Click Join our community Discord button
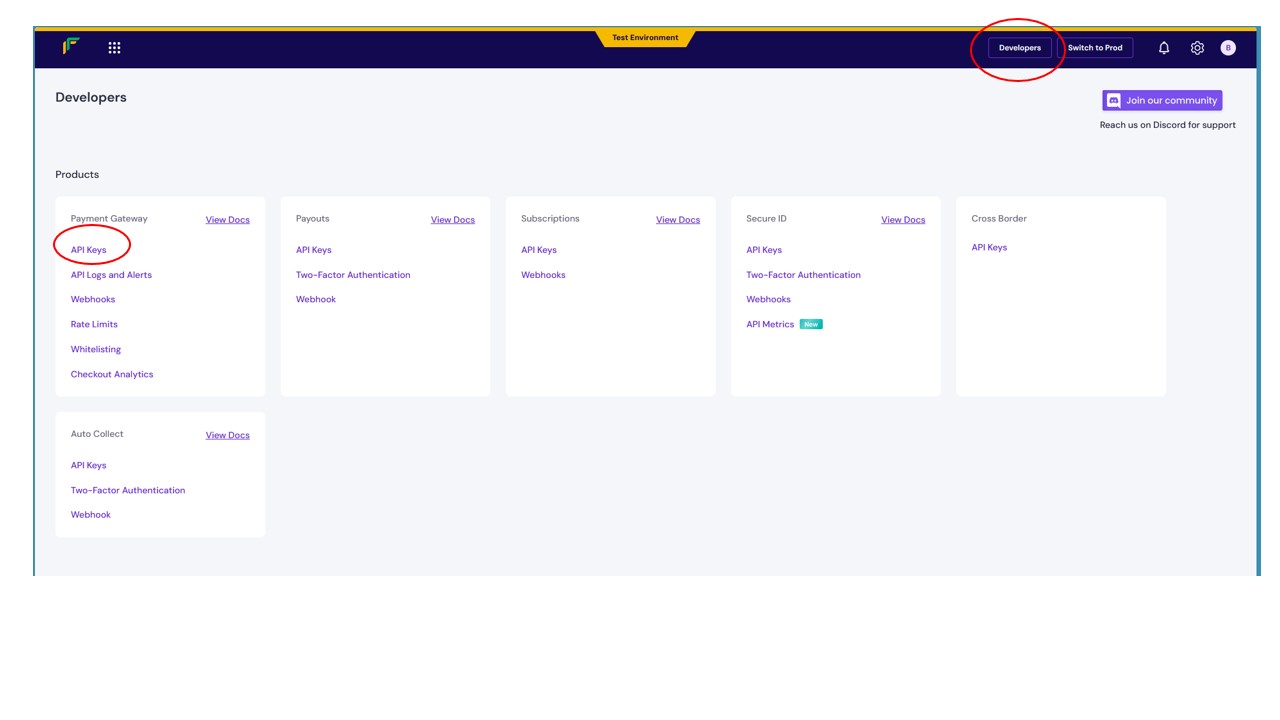Viewport: 1280px width, 720px height. click(x=1162, y=100)
